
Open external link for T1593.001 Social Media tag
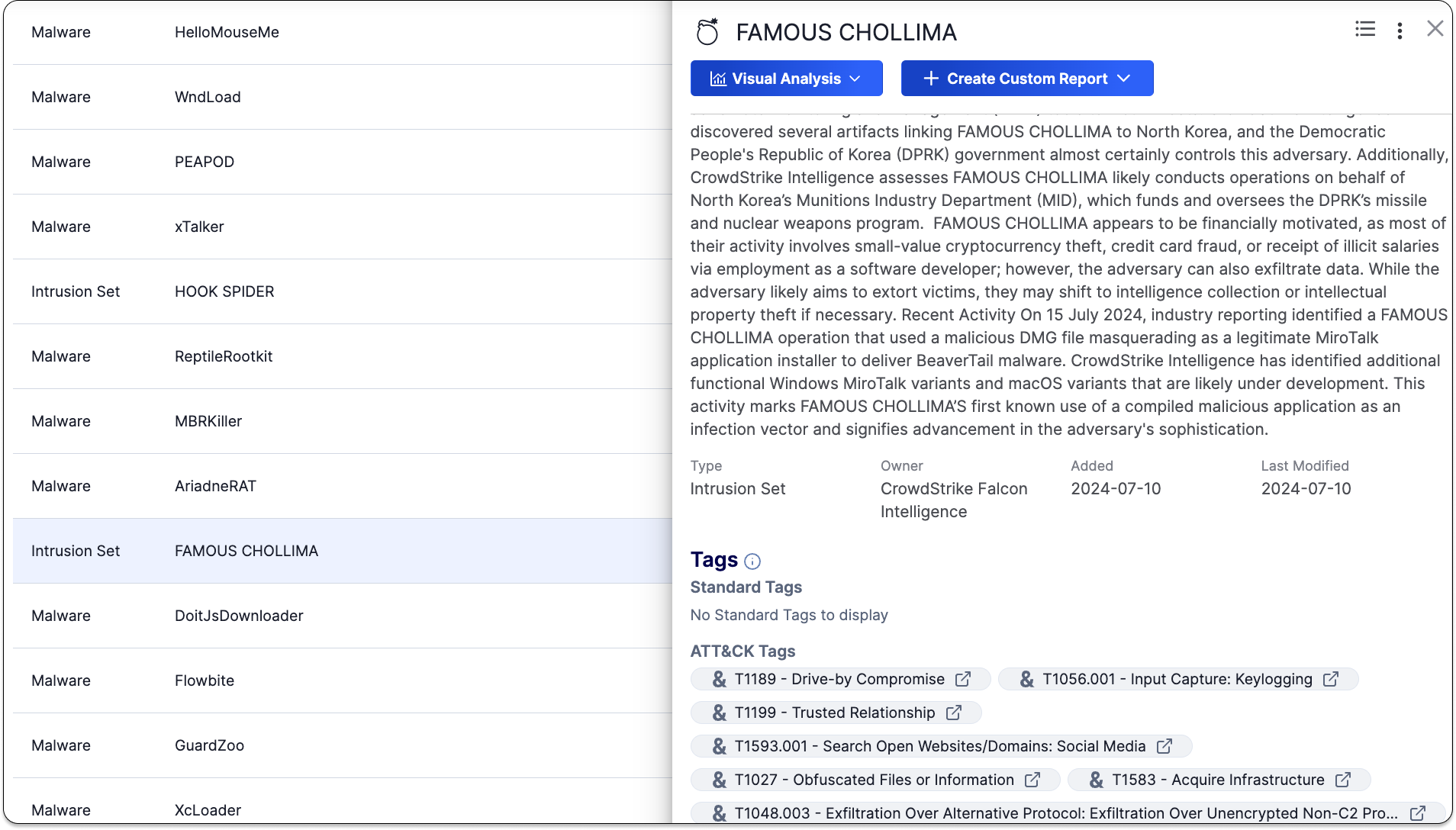click(x=1164, y=746)
